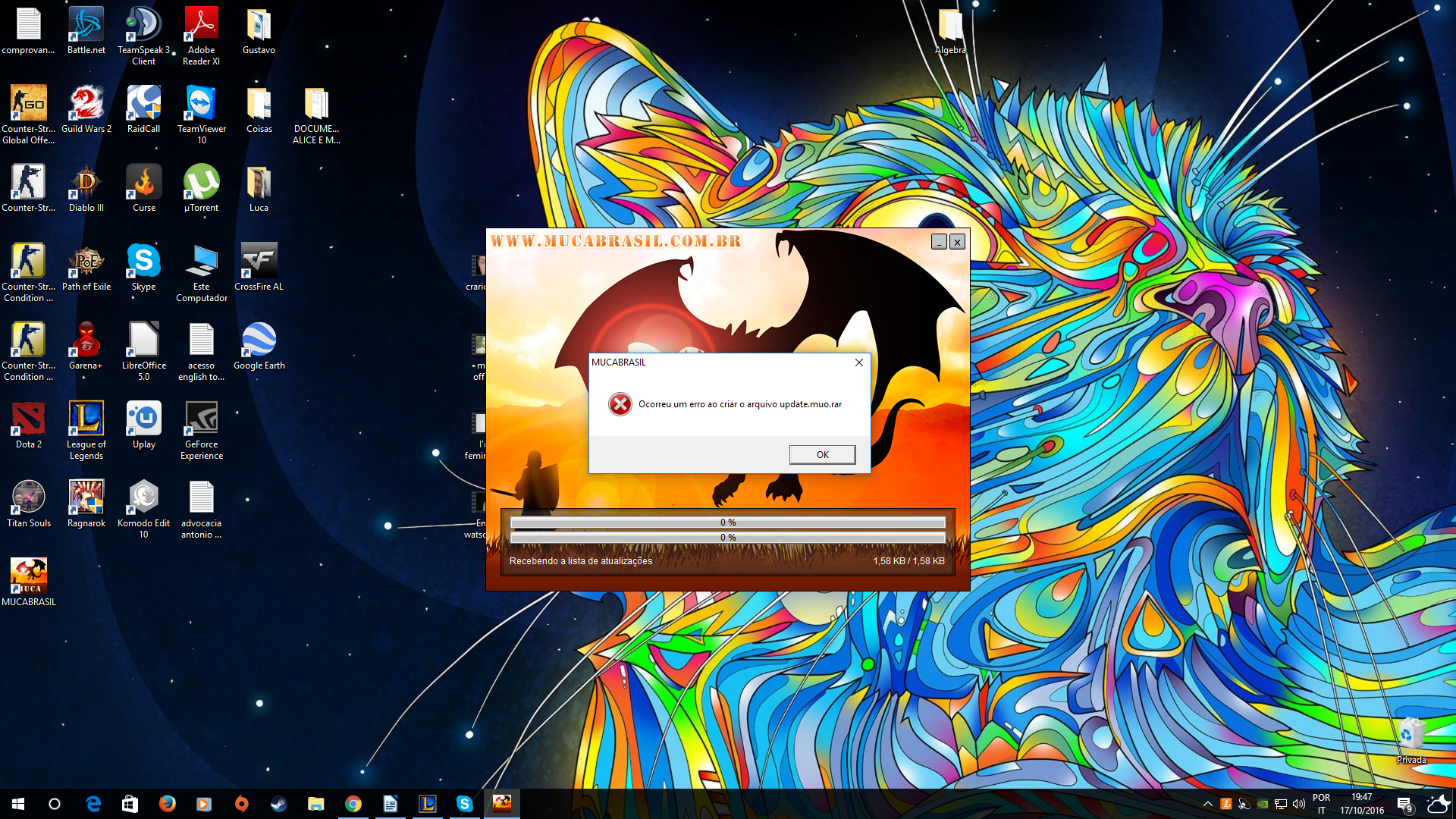Click the taskbar volume speaker icon

click(x=1299, y=804)
